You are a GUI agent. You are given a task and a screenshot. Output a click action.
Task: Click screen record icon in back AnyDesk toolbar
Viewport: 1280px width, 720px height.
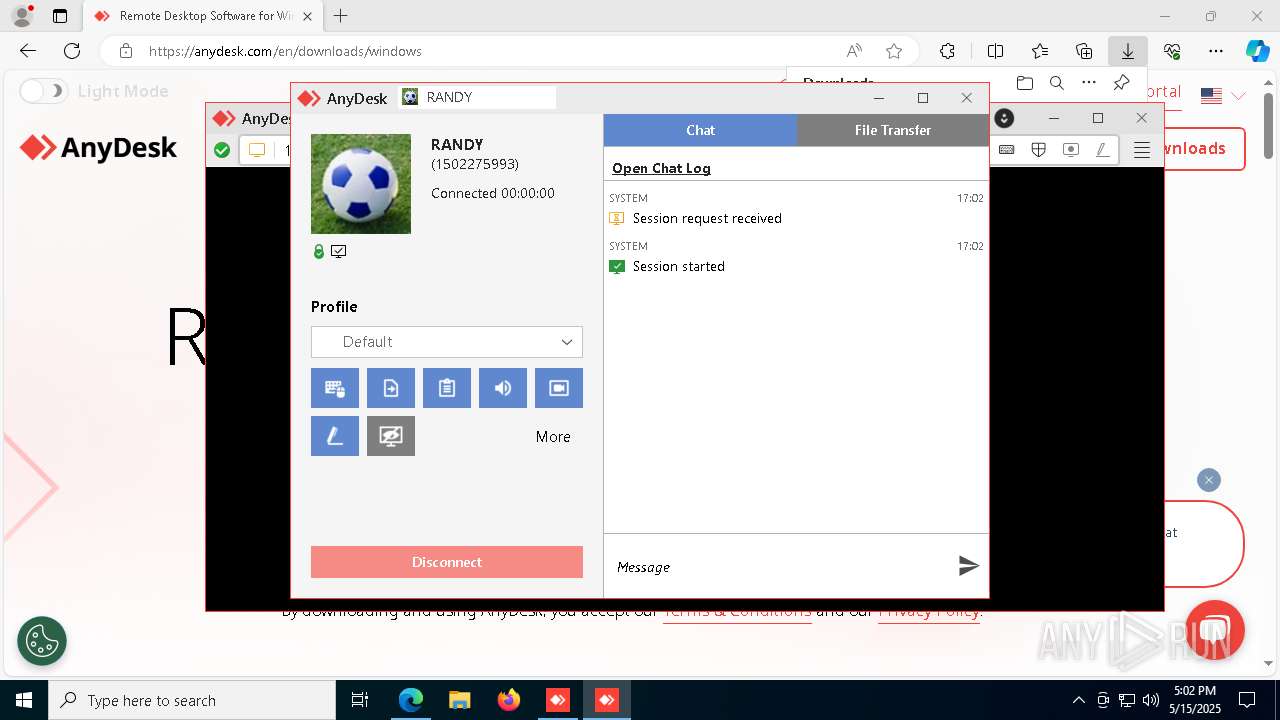coord(1071,150)
